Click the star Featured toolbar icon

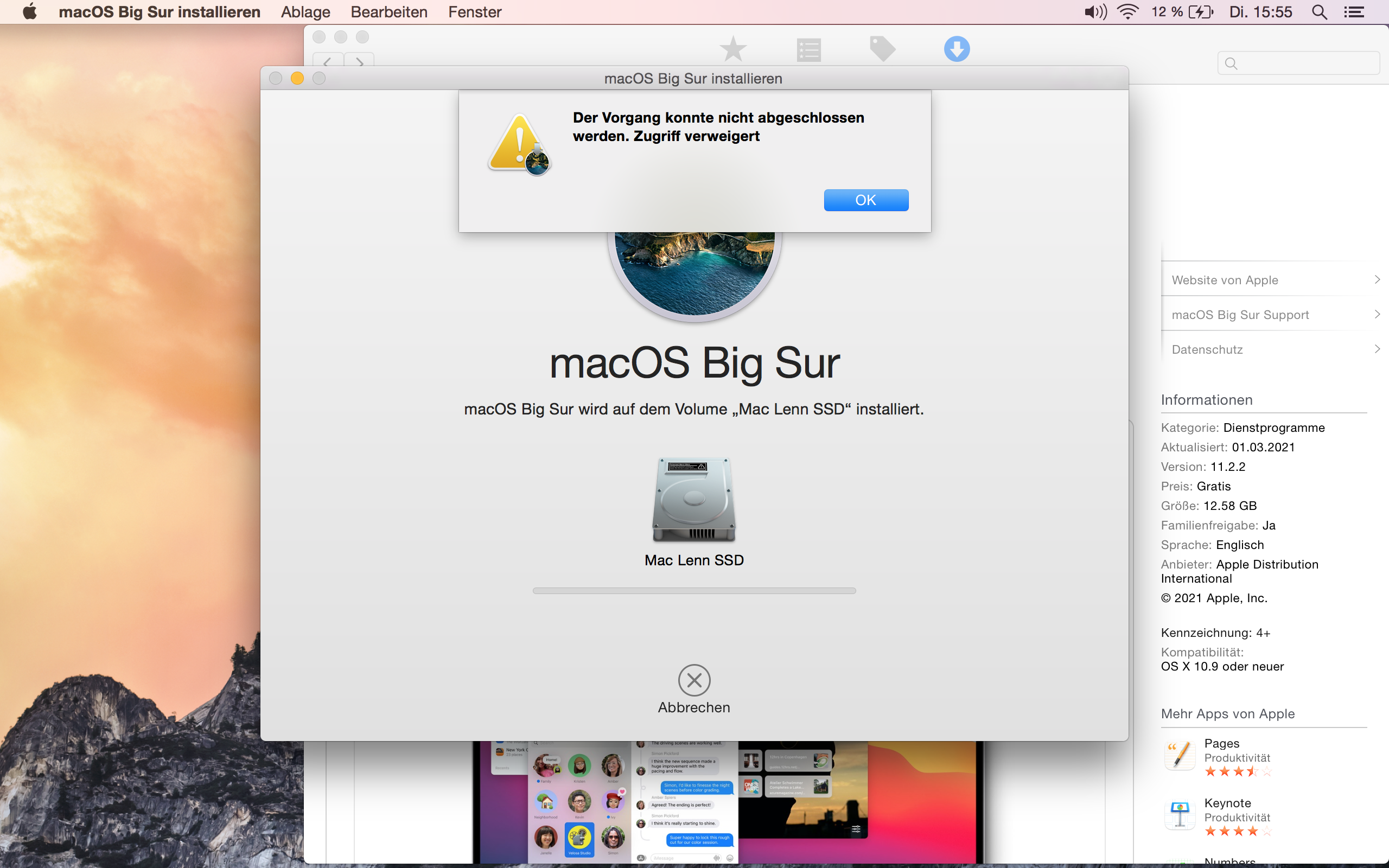(733, 49)
